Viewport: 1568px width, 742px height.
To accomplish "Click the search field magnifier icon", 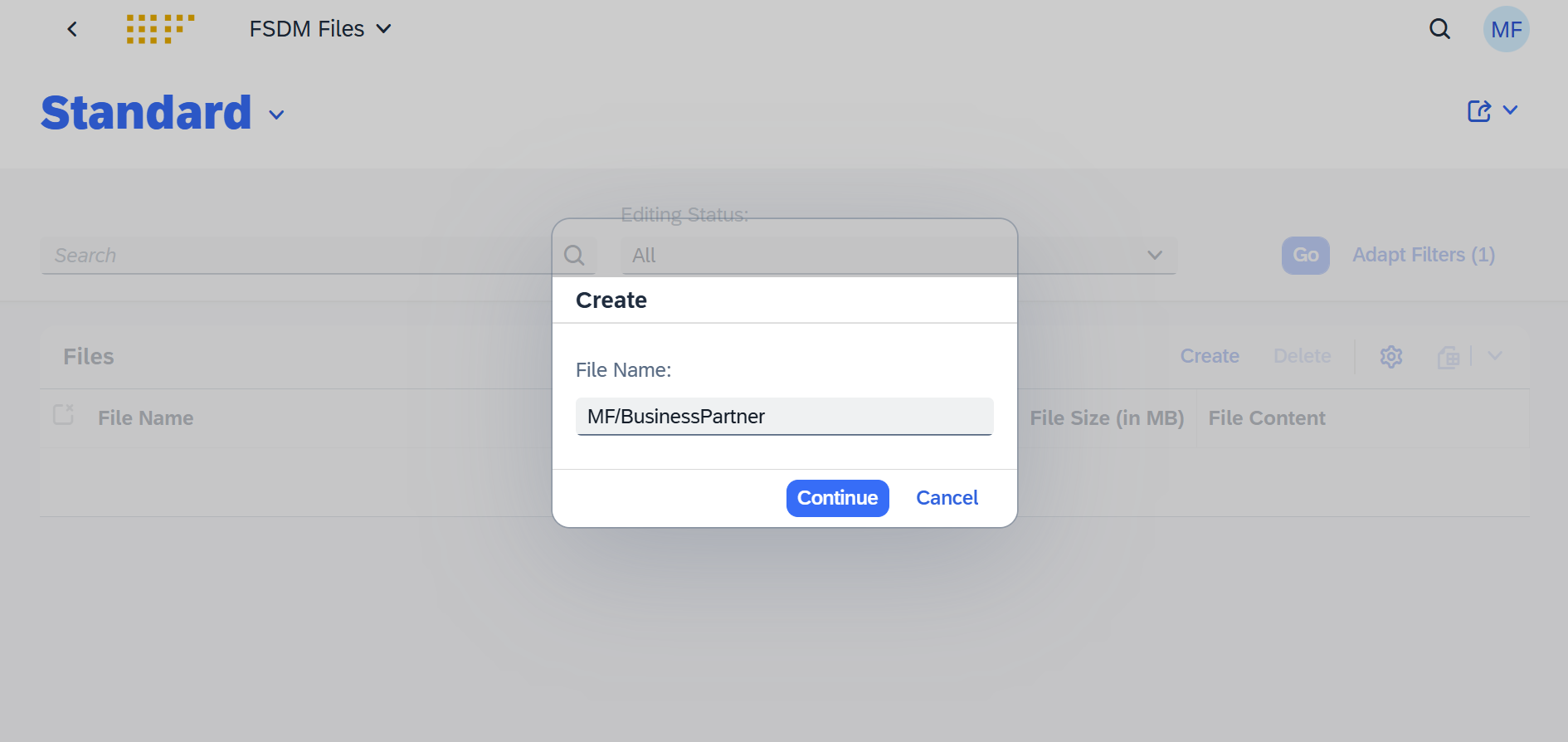I will pyautogui.click(x=574, y=255).
